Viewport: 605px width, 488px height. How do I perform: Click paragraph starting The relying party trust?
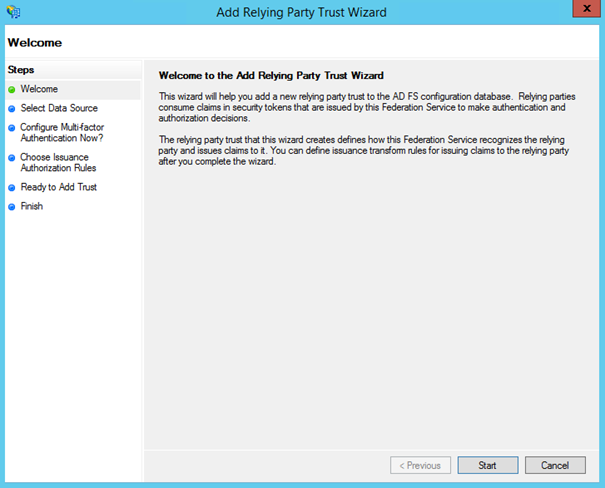pos(364,150)
